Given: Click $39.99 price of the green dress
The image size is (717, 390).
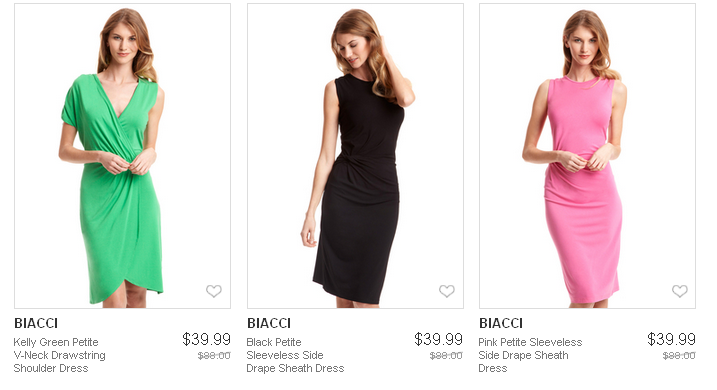Looking at the screenshot, I should click(206, 339).
